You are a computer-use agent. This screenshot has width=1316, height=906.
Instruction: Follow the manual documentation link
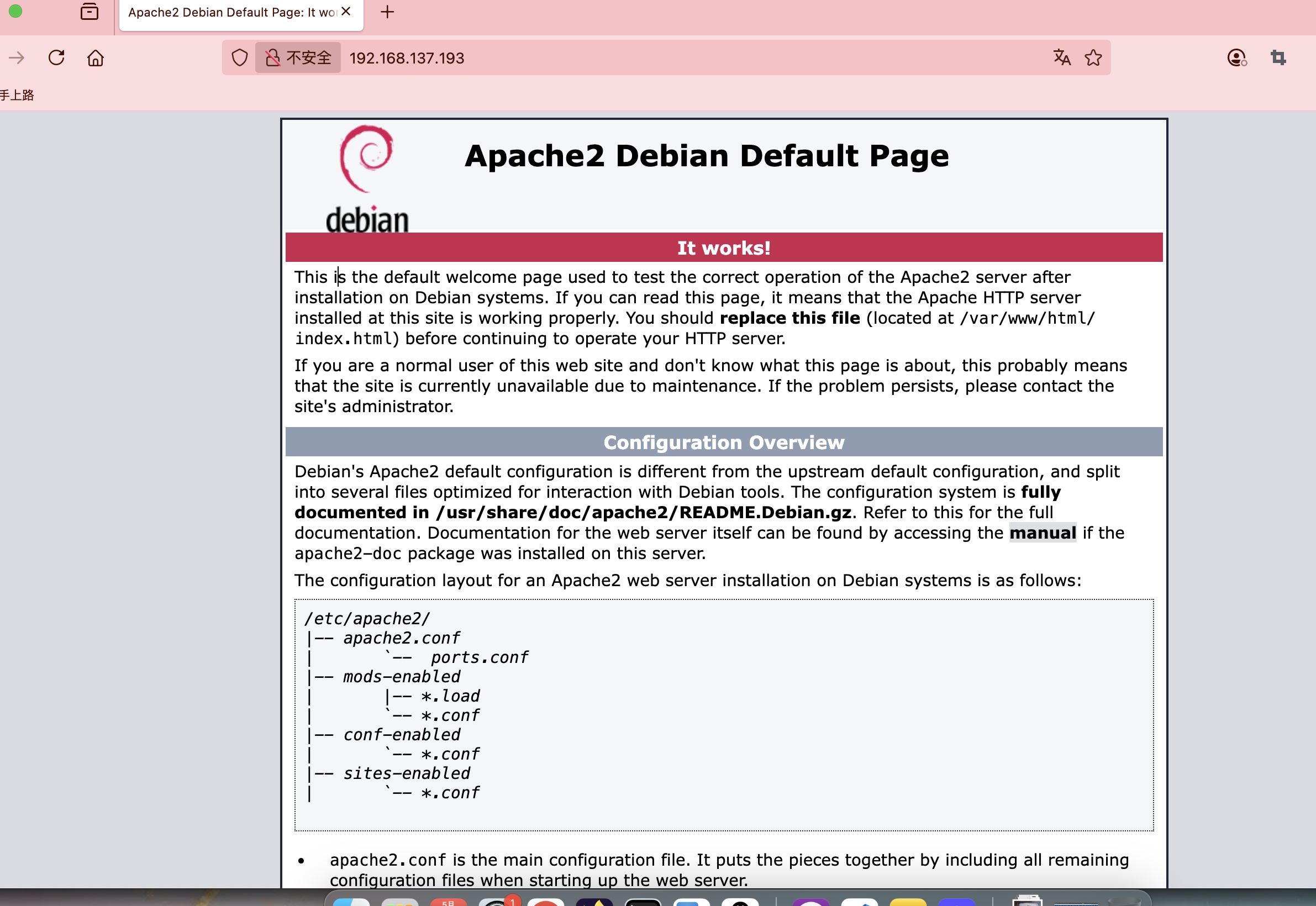click(x=1043, y=533)
